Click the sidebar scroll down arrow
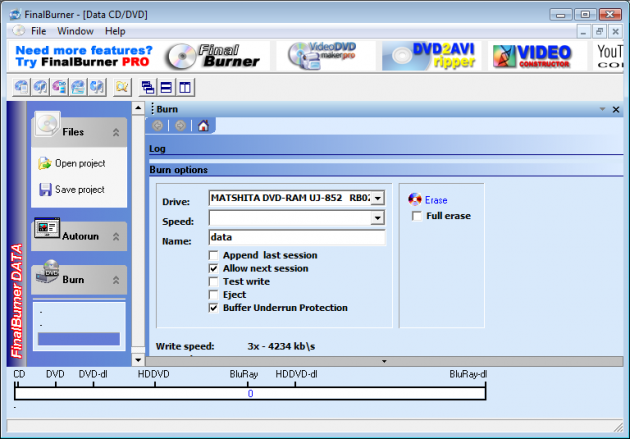The height and width of the screenshot is (439, 630). click(x=138, y=360)
